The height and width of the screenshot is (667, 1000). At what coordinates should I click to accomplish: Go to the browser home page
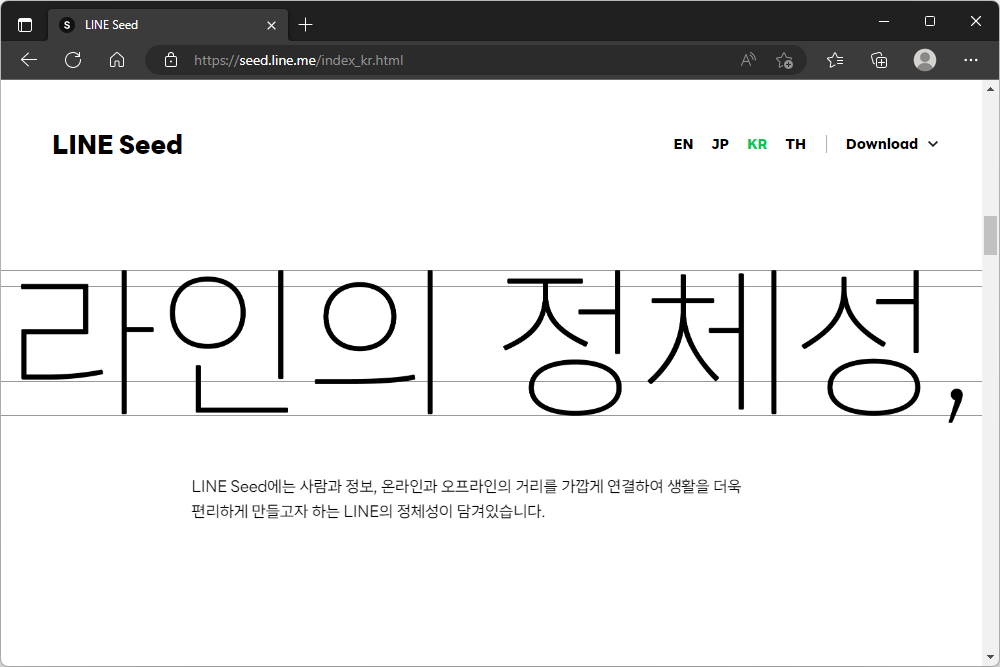coord(117,60)
